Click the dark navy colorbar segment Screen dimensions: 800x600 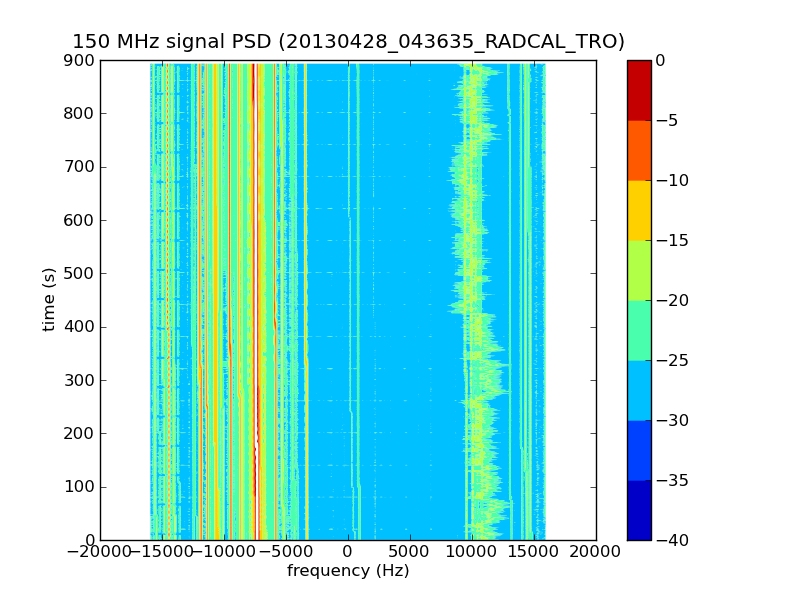pyautogui.click(x=639, y=510)
